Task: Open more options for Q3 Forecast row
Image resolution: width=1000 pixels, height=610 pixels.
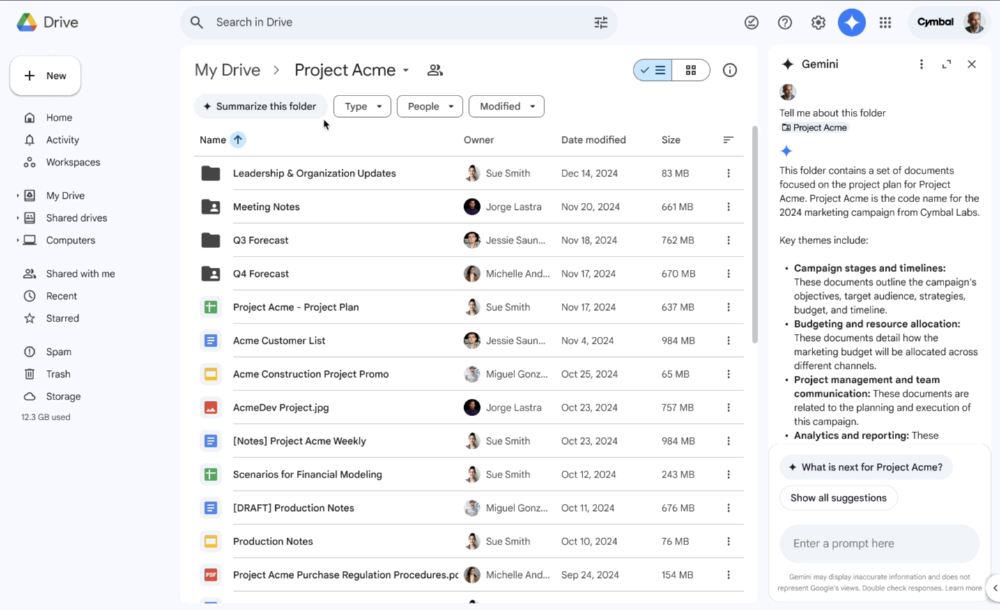Action: pos(728,240)
